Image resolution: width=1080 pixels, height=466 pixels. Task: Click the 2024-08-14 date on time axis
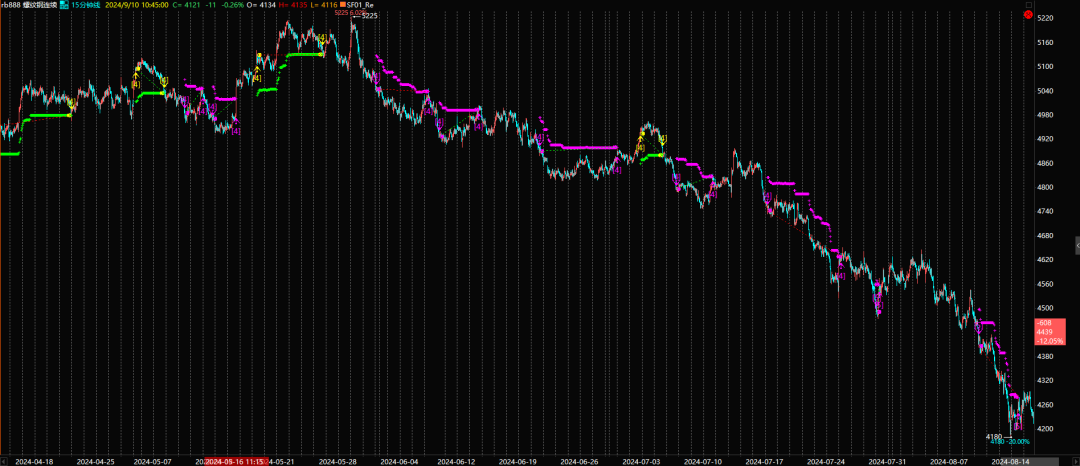tap(1010, 461)
